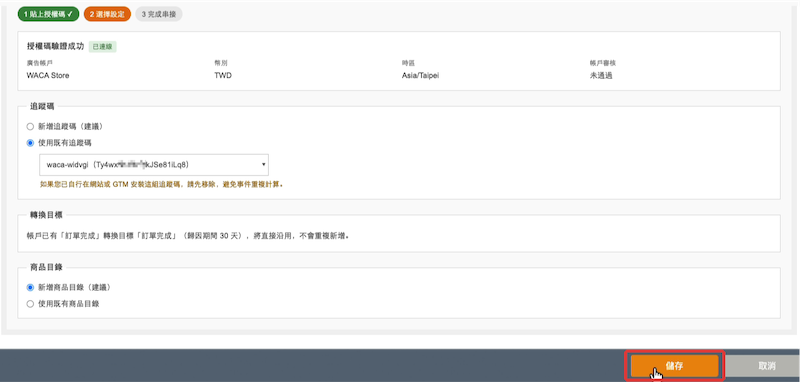
Task: Select the 使用既有追蹤碼 radio option
Action: point(30,142)
